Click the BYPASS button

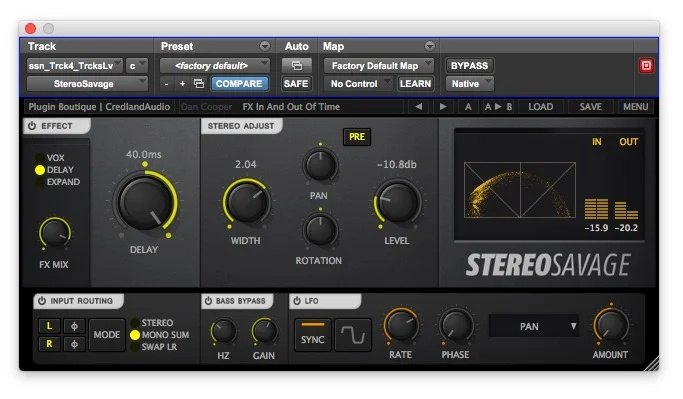point(469,66)
